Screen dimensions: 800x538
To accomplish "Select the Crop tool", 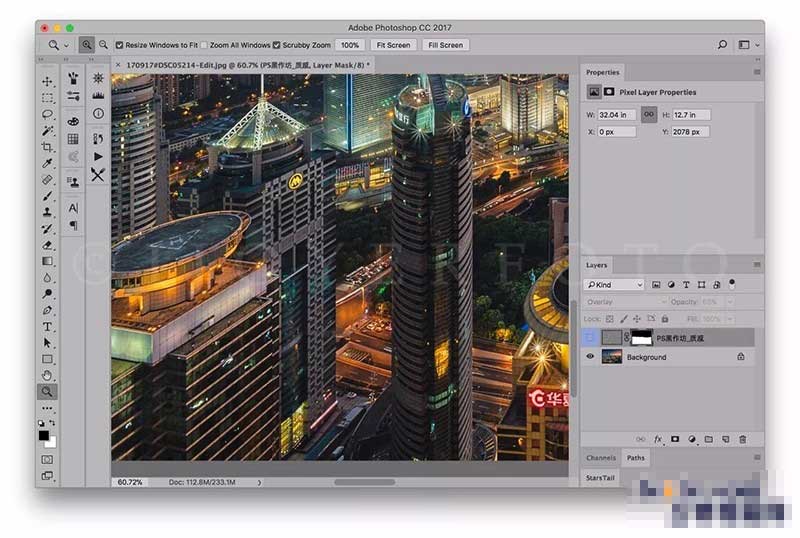I will (x=47, y=147).
